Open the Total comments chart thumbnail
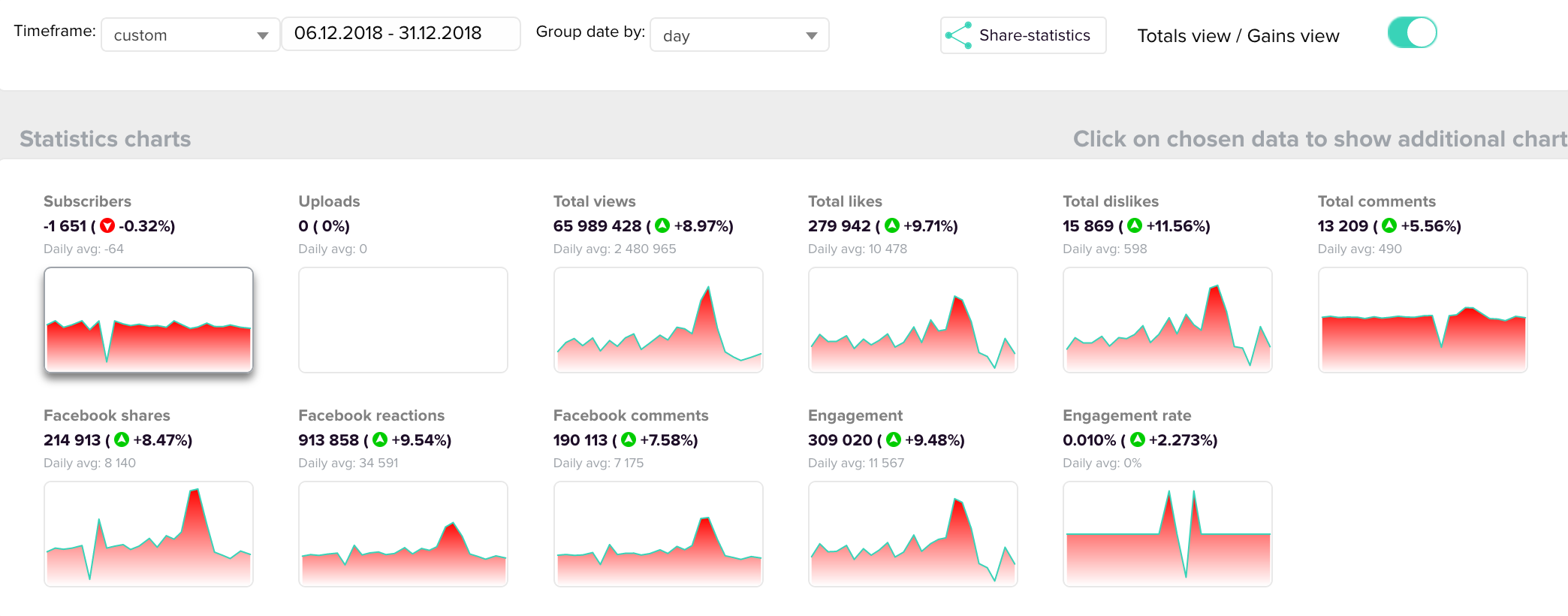Image resolution: width=1568 pixels, height=616 pixels. [1422, 320]
